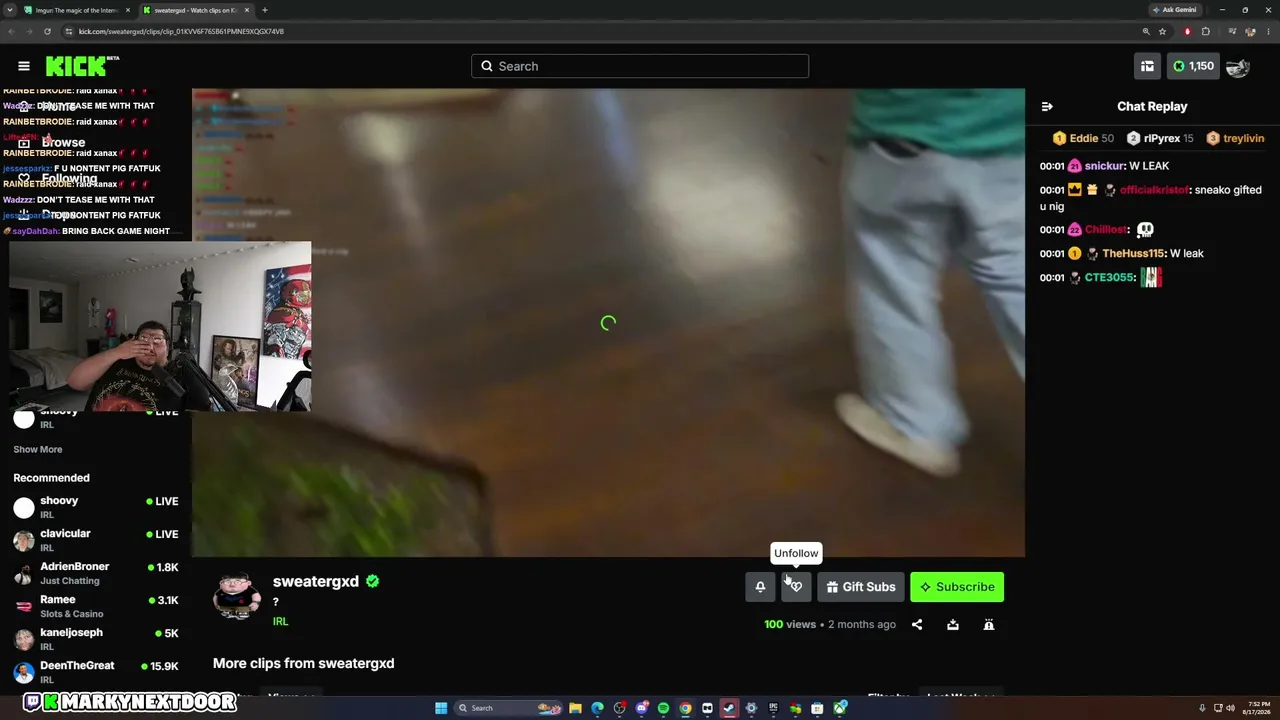1280x720 pixels.
Task: Open Steam from the taskbar
Action: pyautogui.click(x=729, y=708)
